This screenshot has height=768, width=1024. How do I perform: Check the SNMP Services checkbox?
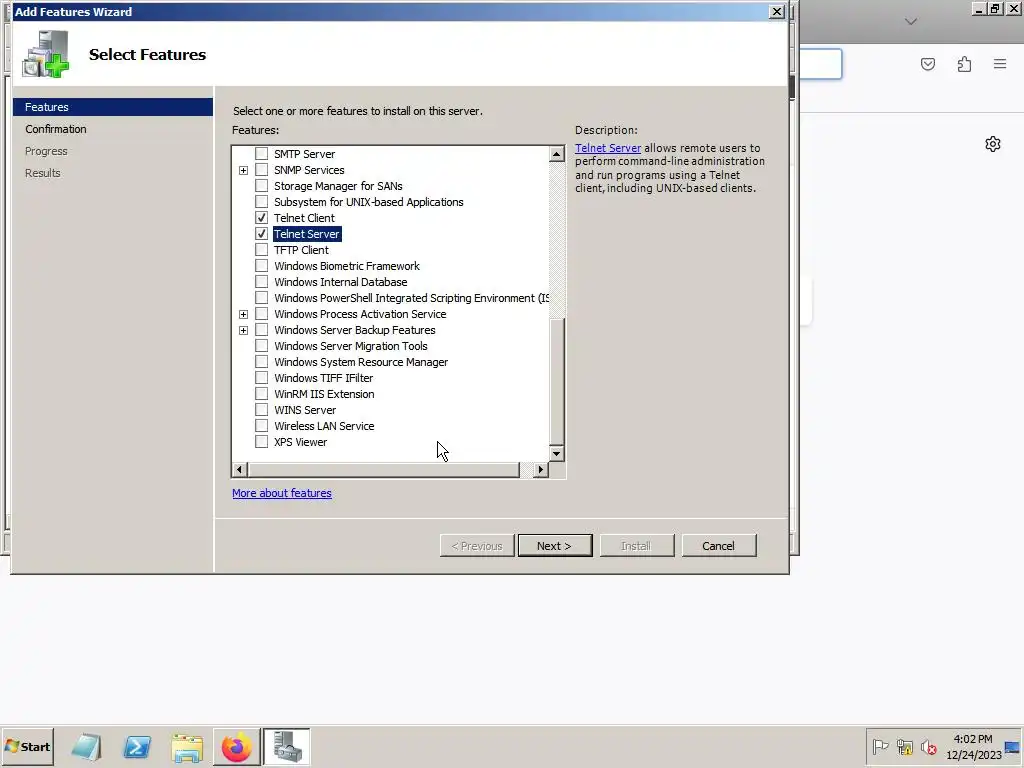[x=261, y=170]
